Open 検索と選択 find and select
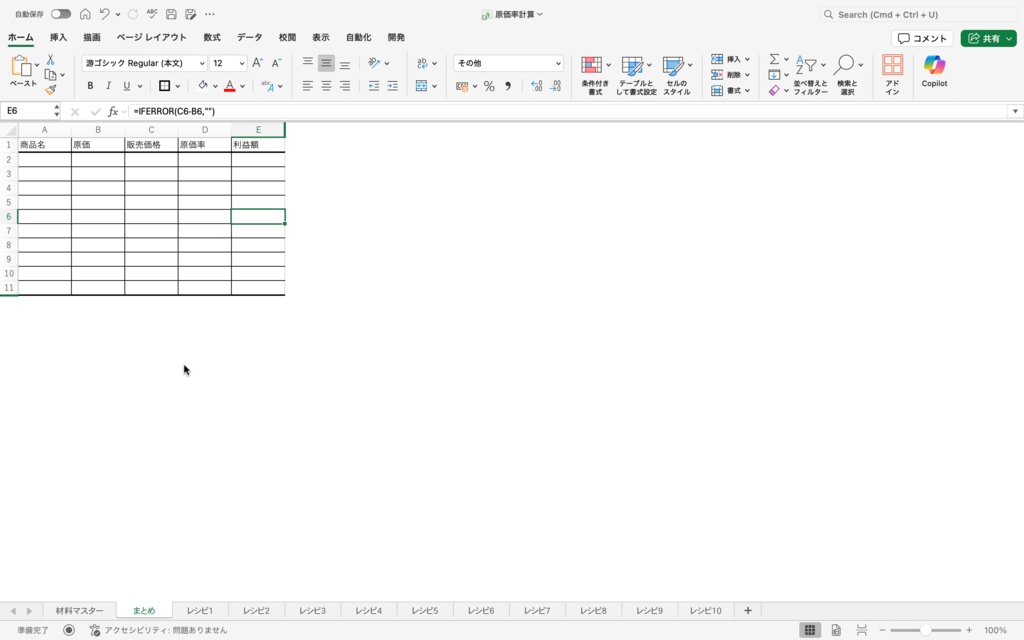The height and width of the screenshot is (640, 1024). [x=847, y=75]
